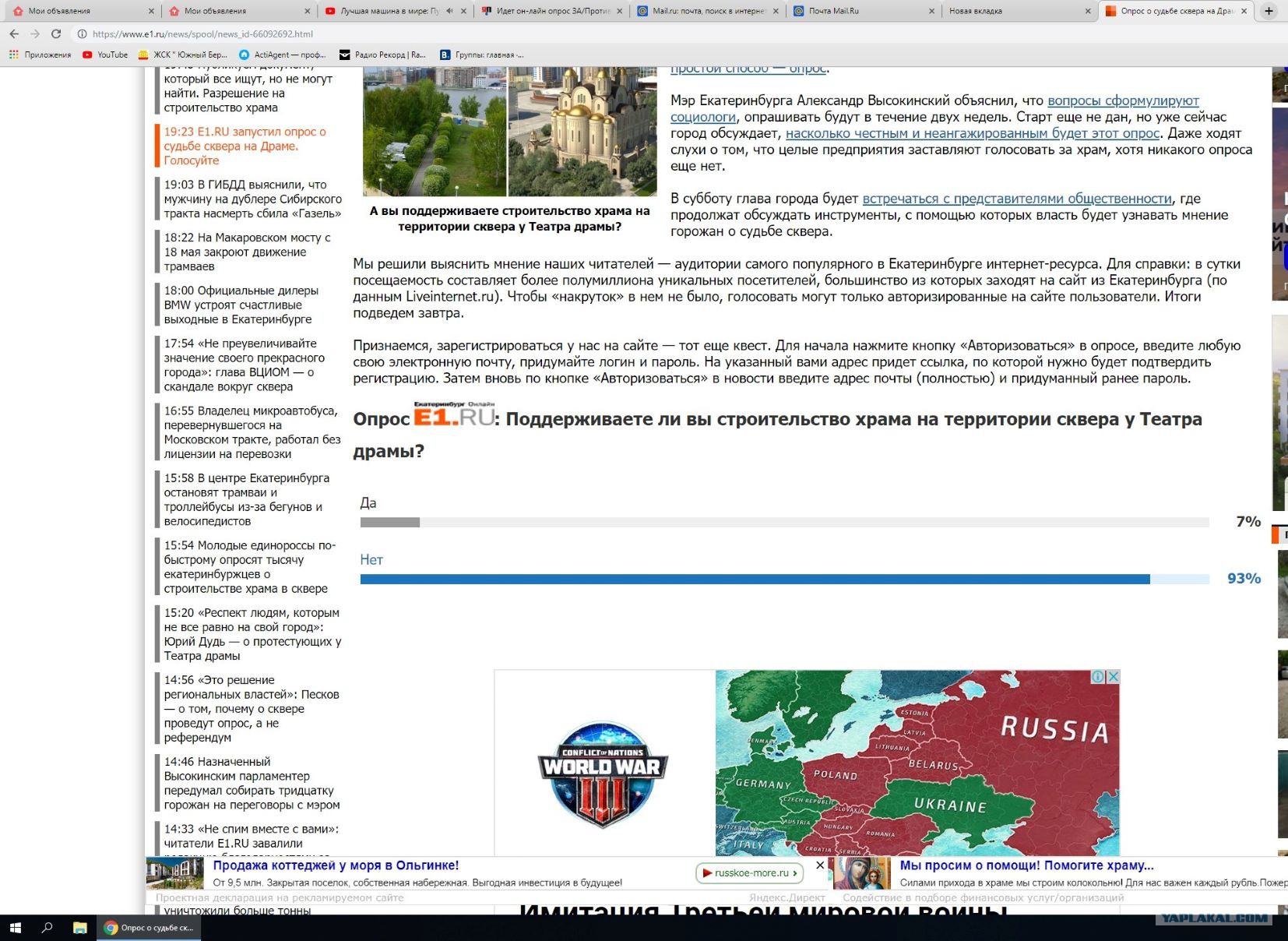1288x941 pixels.
Task: Click the 7% poll result value
Action: point(1248,521)
